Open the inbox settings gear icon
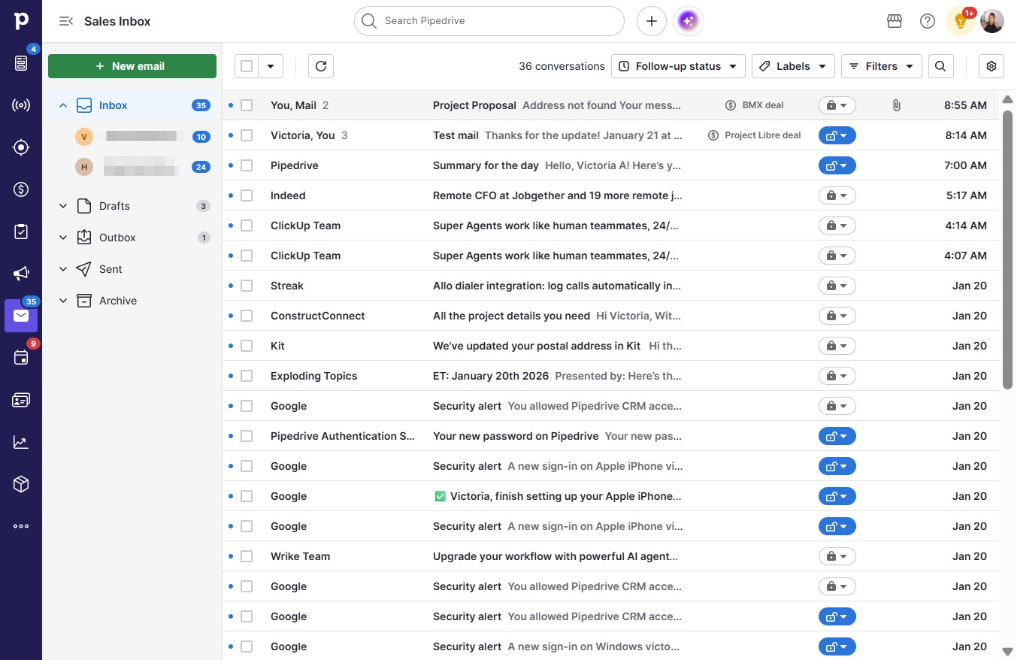 [x=991, y=66]
